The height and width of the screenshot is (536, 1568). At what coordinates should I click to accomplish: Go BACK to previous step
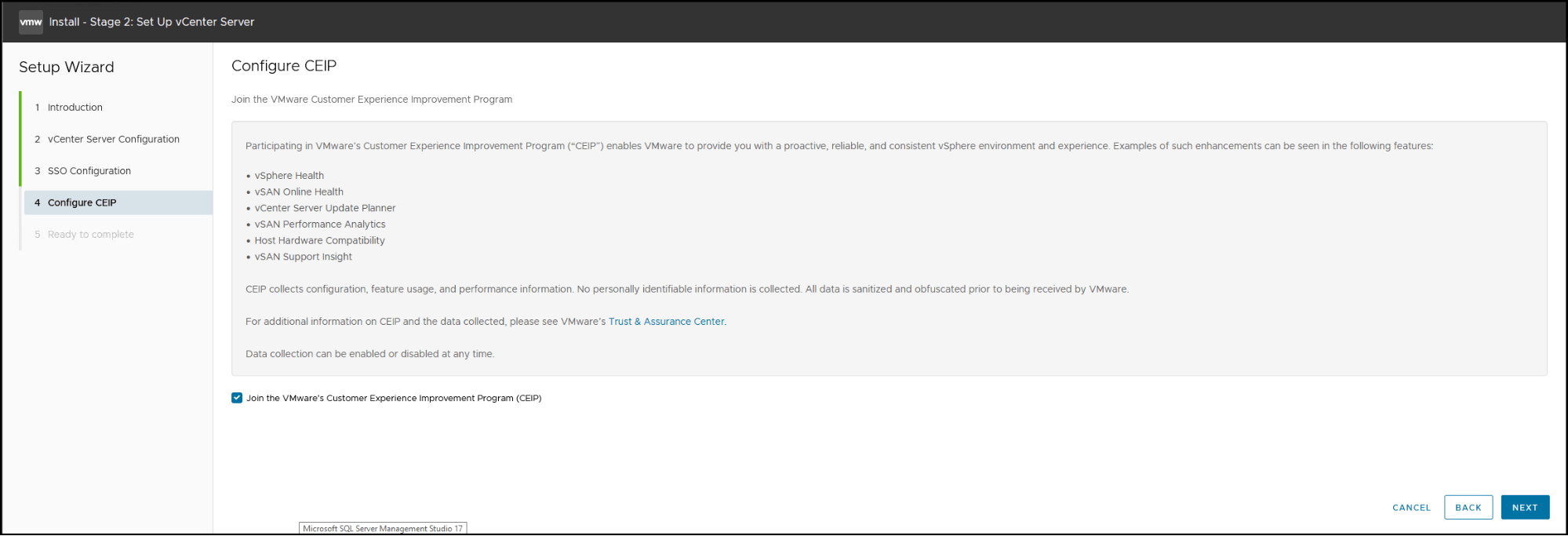coord(1468,508)
